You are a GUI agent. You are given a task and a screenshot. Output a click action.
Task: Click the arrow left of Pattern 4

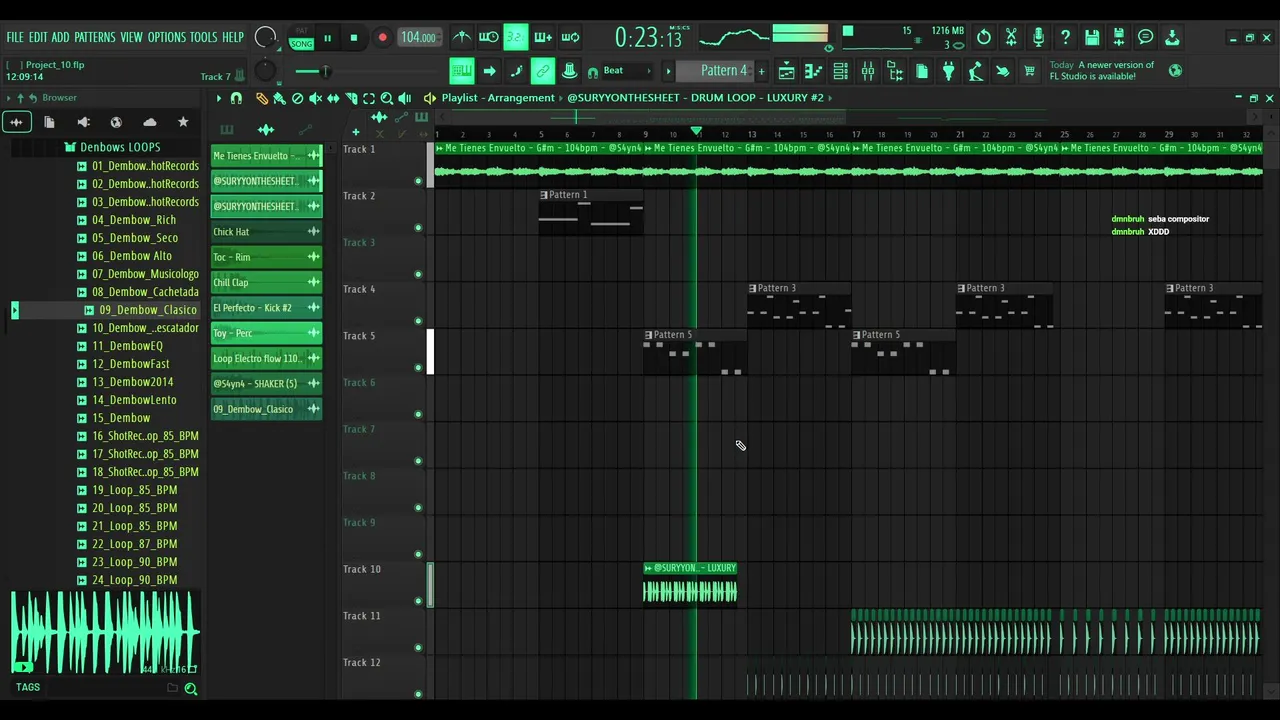(668, 71)
